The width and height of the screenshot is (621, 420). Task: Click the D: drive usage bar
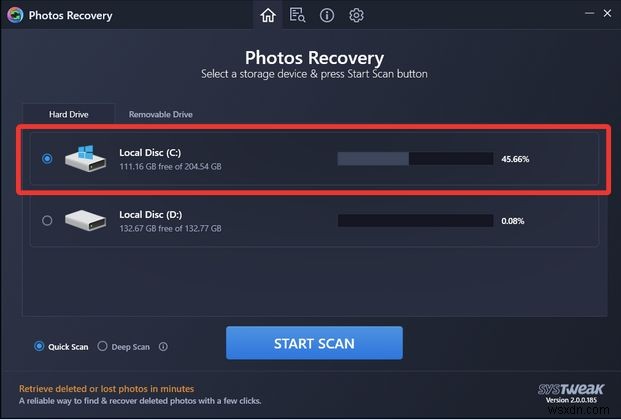pyautogui.click(x=415, y=221)
